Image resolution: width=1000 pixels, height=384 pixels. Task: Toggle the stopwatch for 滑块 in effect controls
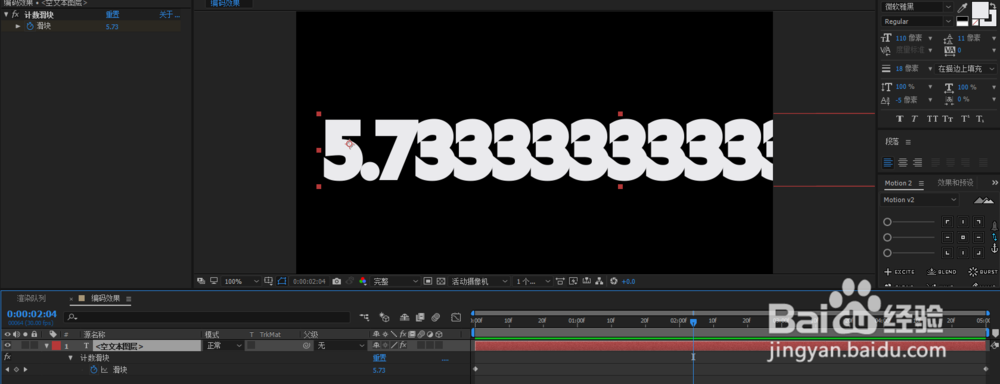30,26
